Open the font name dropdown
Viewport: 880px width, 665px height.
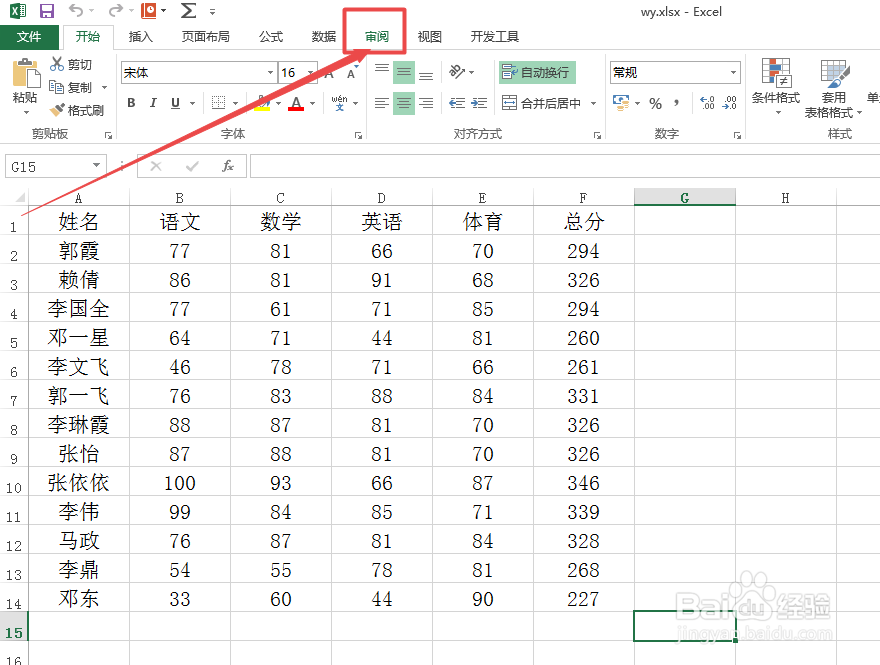268,71
